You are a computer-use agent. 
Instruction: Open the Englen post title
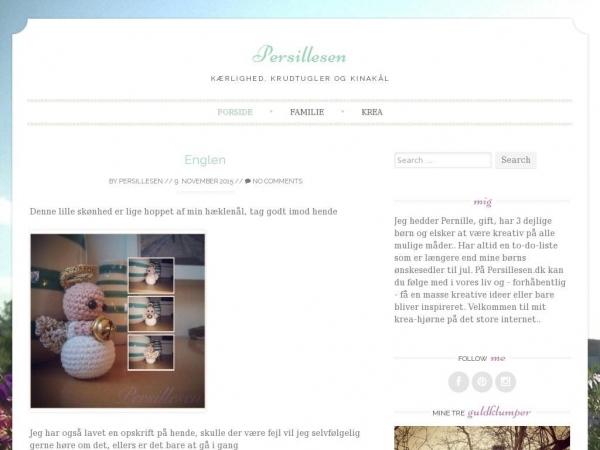tap(205, 160)
